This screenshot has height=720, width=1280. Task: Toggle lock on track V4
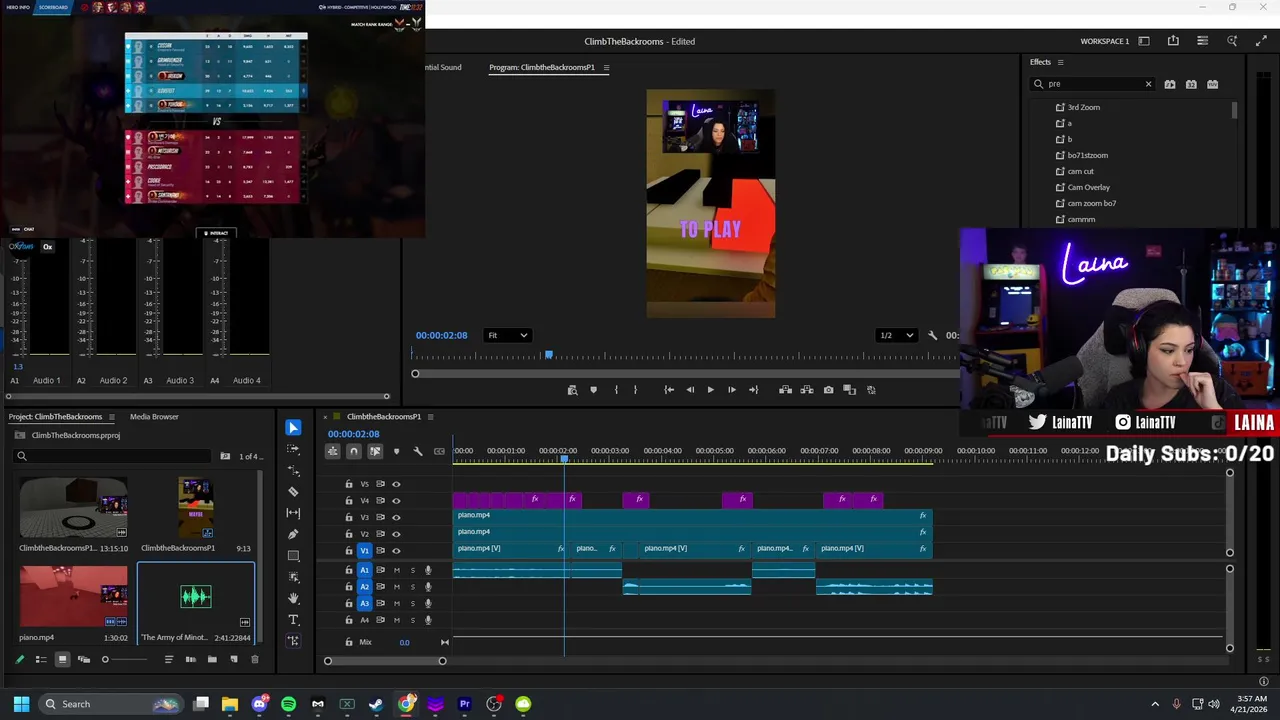[349, 500]
